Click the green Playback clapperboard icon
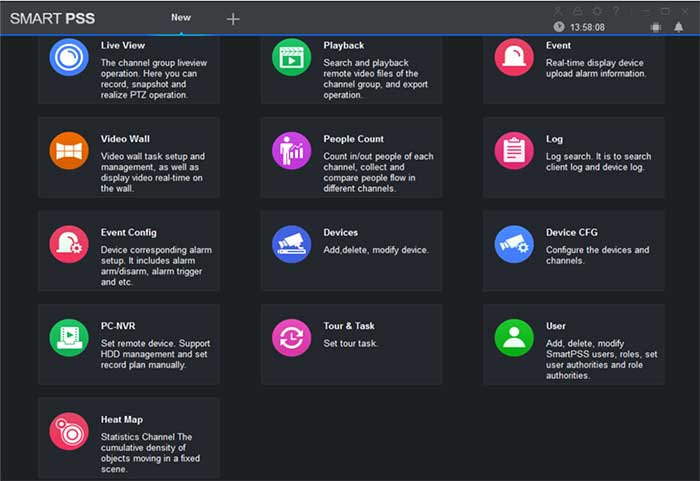 click(291, 57)
